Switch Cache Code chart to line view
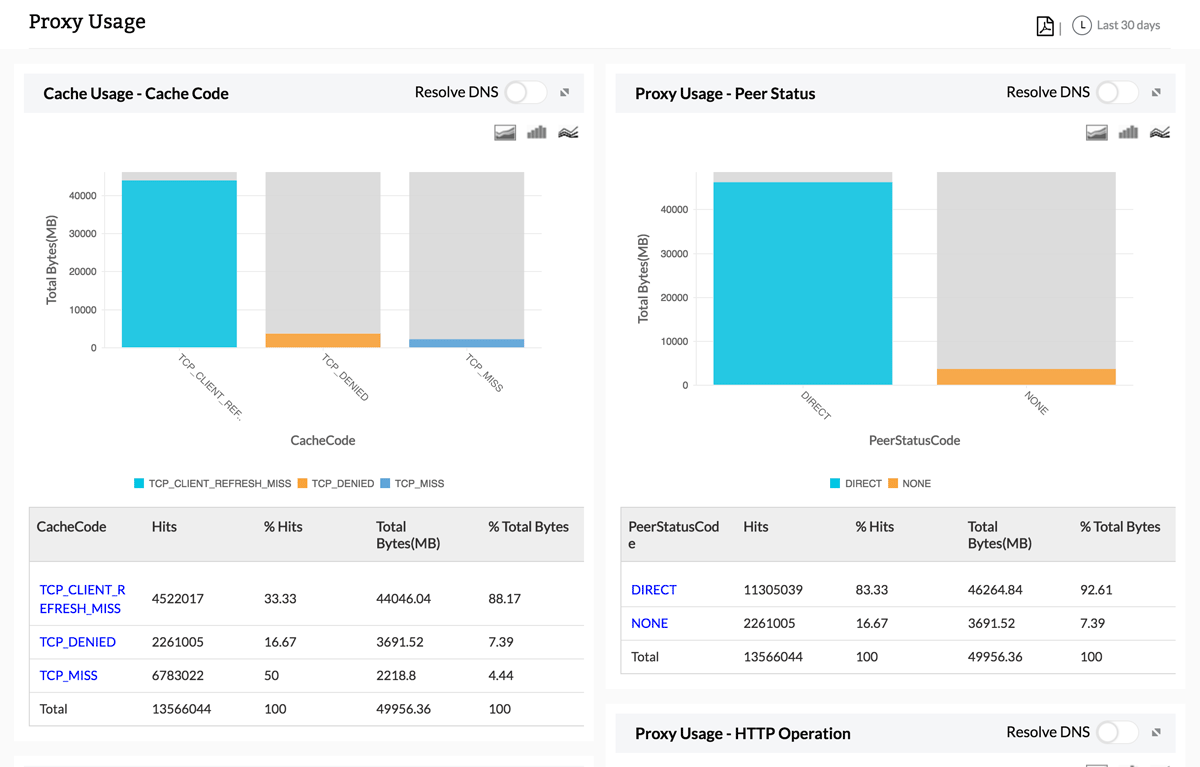The image size is (1200, 767). click(568, 132)
